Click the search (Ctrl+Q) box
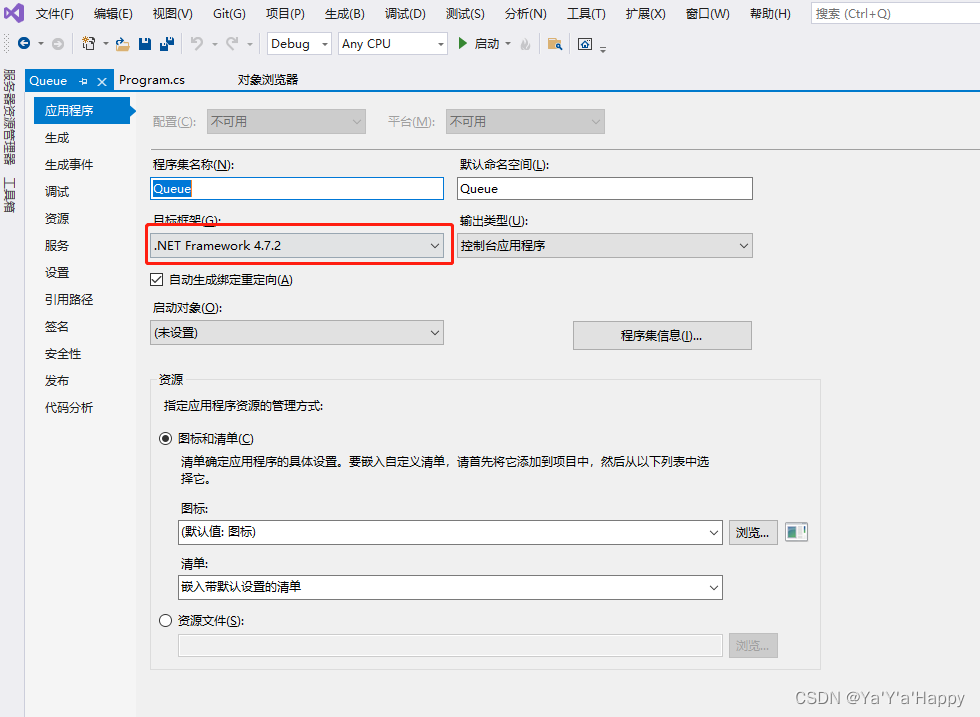 [x=895, y=14]
